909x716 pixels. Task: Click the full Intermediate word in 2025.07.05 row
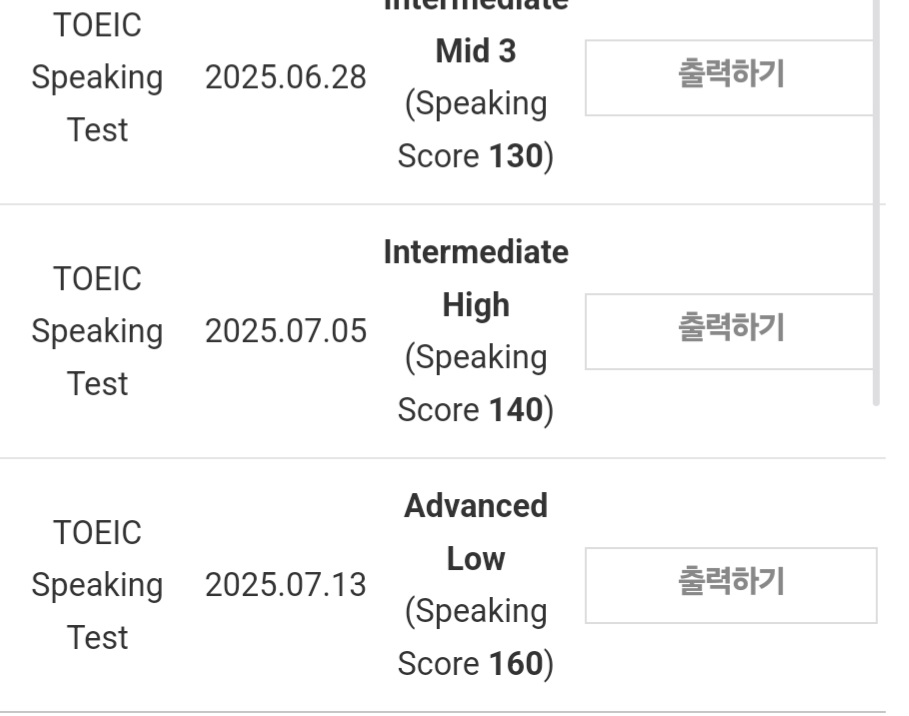[476, 252]
